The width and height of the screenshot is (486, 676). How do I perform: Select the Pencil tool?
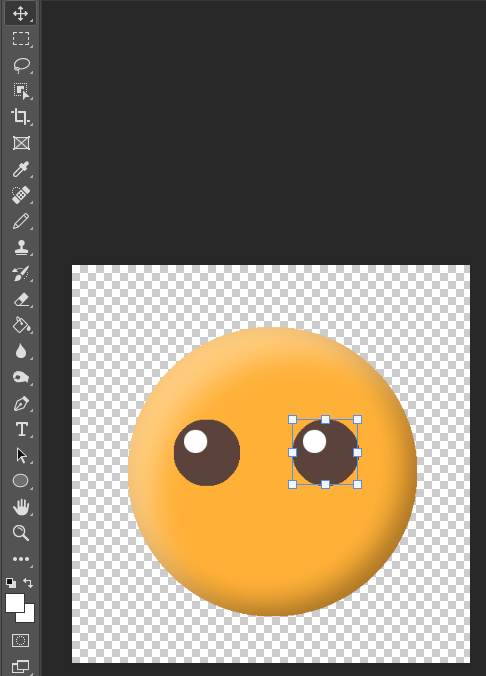(x=20, y=221)
